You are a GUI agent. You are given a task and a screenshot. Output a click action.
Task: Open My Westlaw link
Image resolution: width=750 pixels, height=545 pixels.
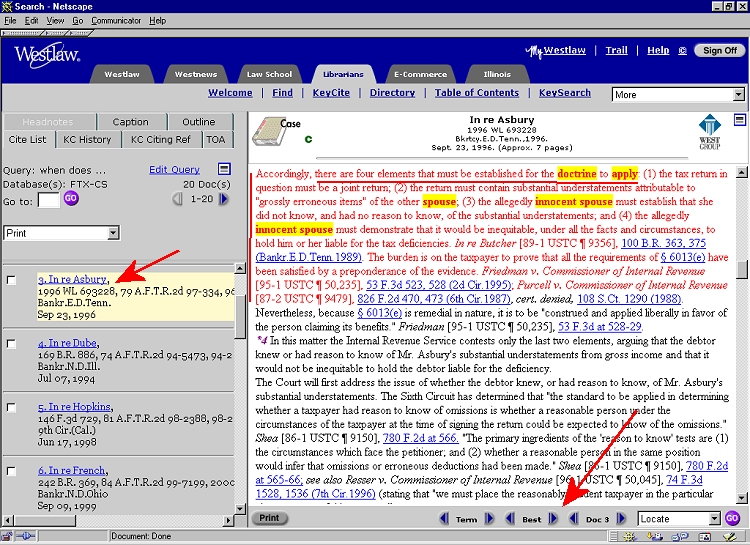[x=556, y=51]
